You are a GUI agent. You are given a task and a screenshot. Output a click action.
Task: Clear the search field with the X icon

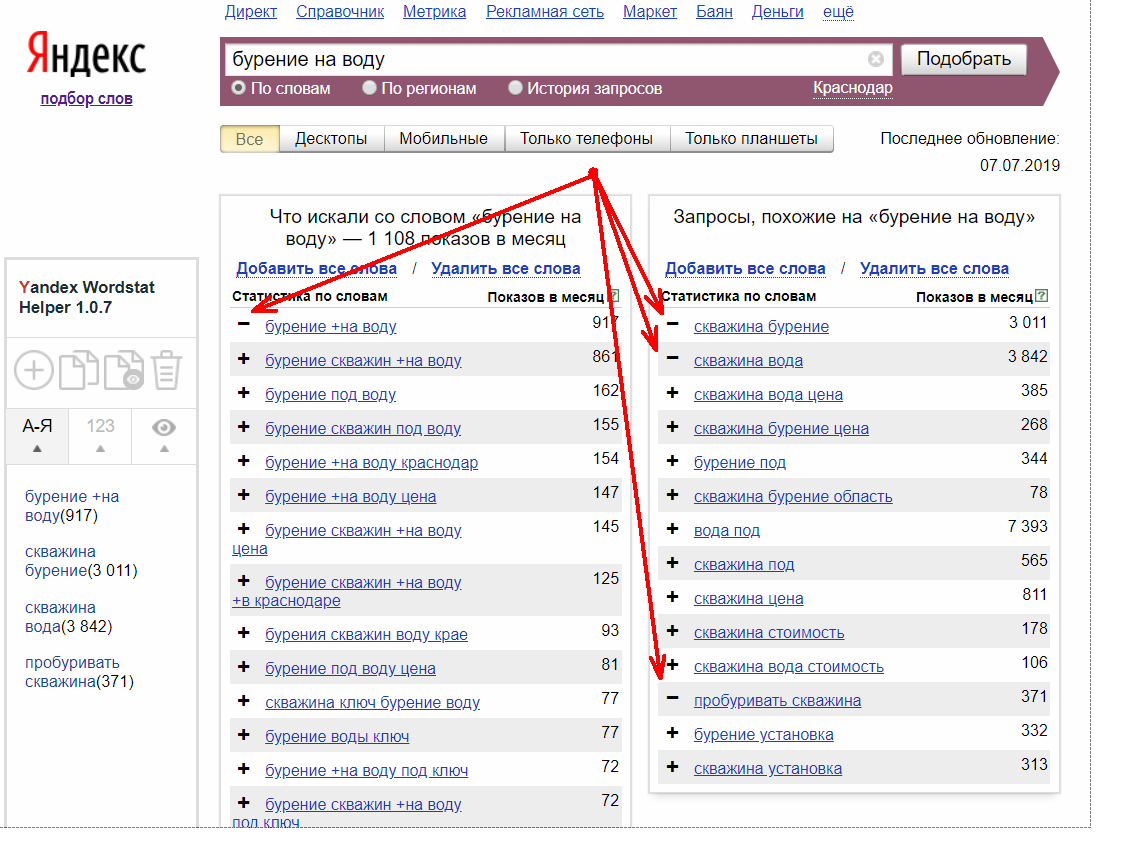point(876,59)
